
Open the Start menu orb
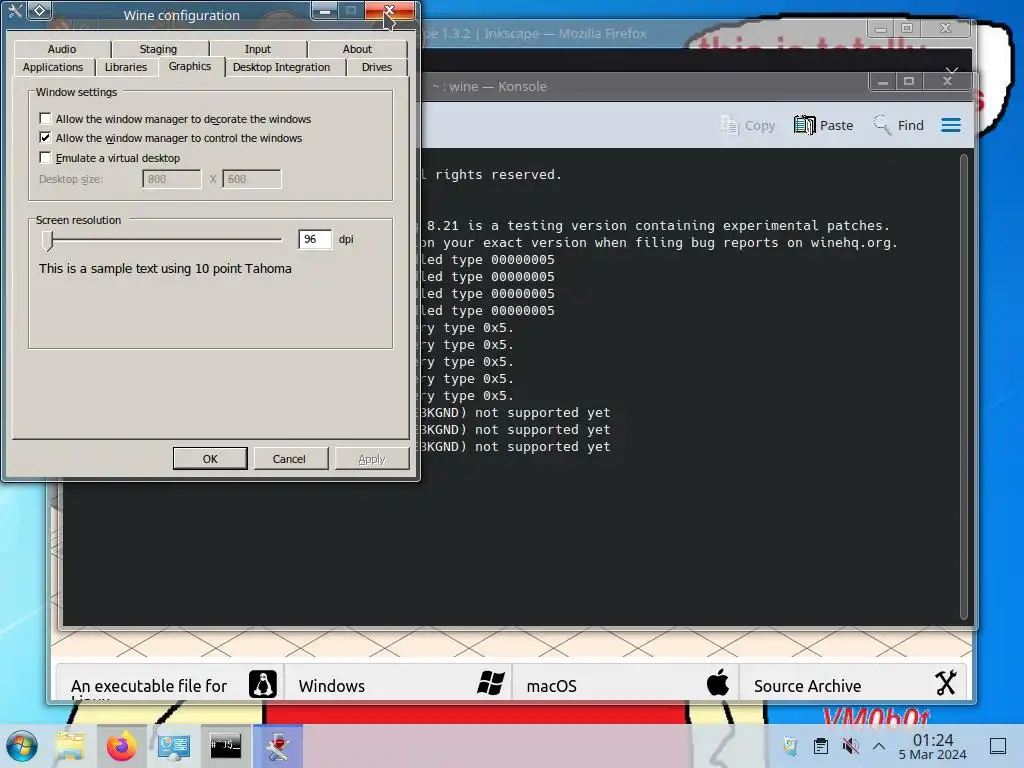pos(22,746)
